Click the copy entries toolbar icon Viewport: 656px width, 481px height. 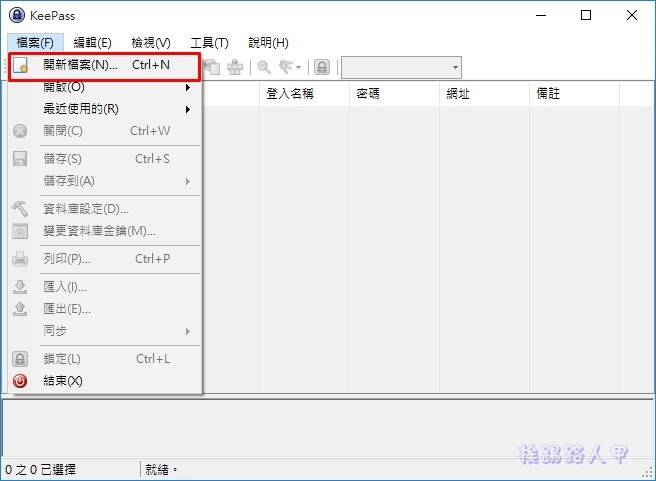point(212,67)
